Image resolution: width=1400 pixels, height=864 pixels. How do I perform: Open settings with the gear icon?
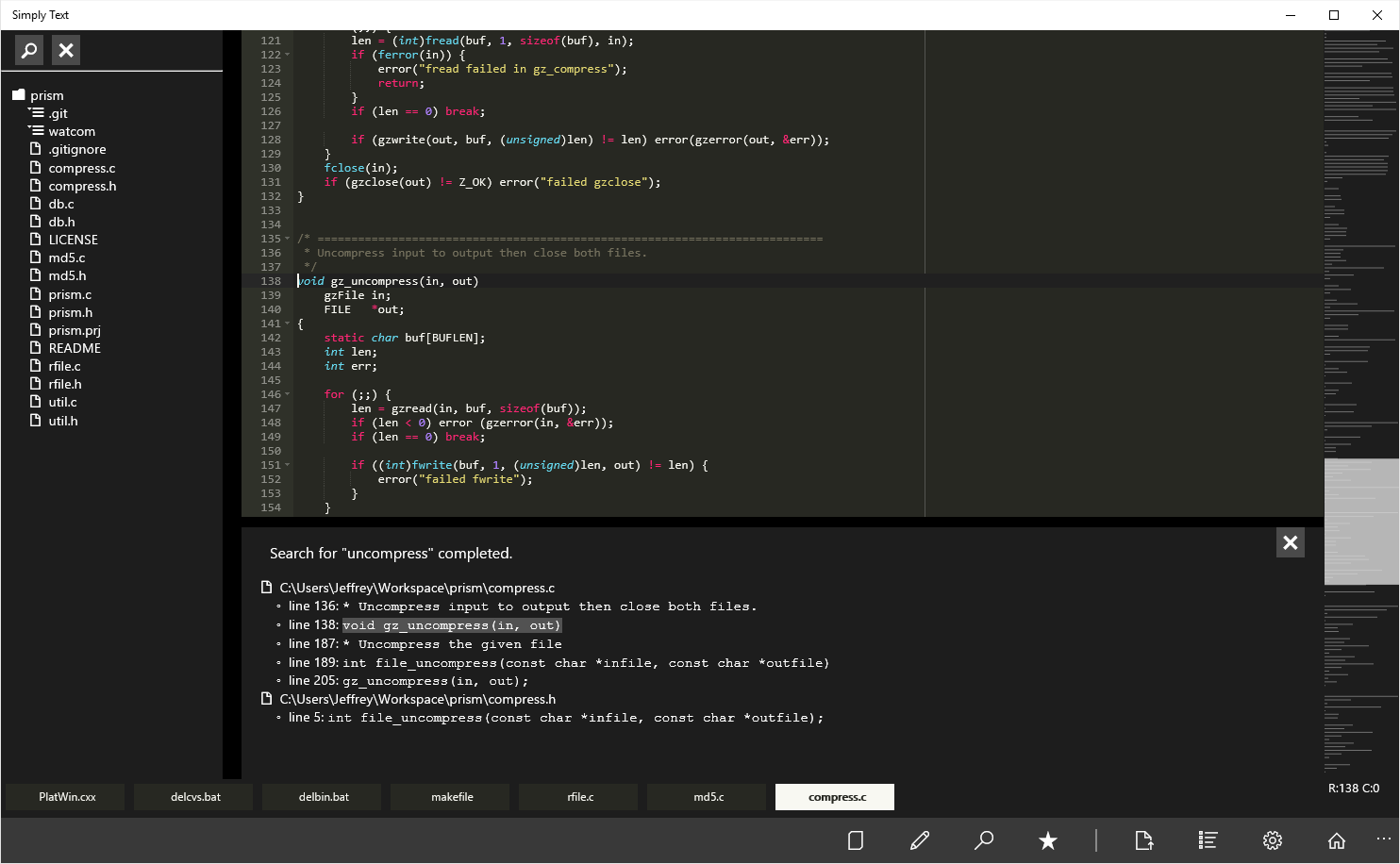(x=1273, y=840)
